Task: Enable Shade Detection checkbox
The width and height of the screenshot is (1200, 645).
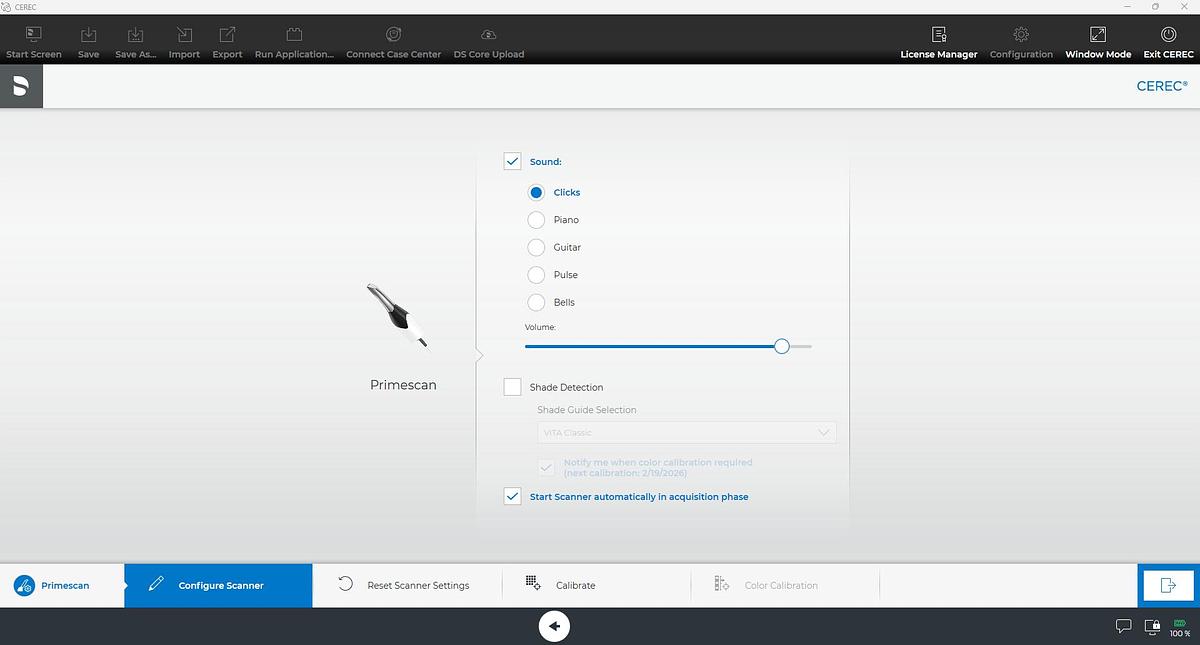Action: tap(513, 387)
